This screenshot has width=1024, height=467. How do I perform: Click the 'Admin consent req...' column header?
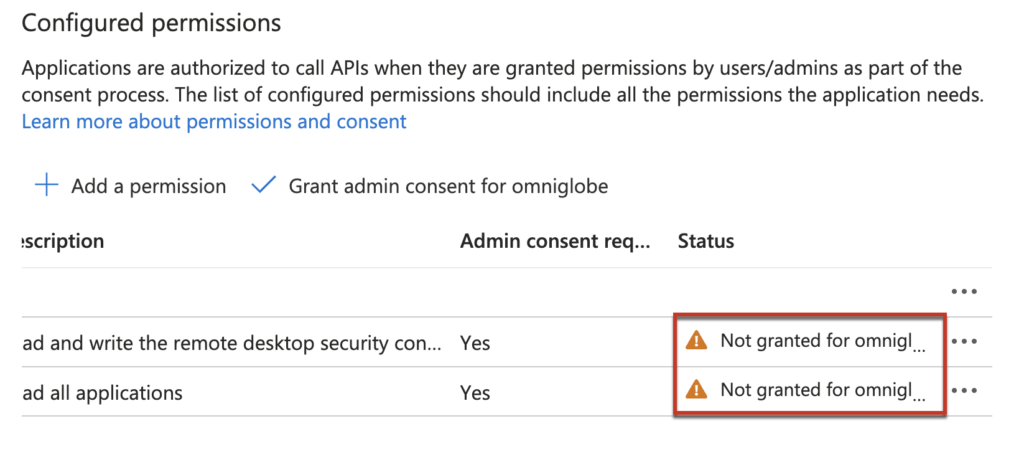555,242
